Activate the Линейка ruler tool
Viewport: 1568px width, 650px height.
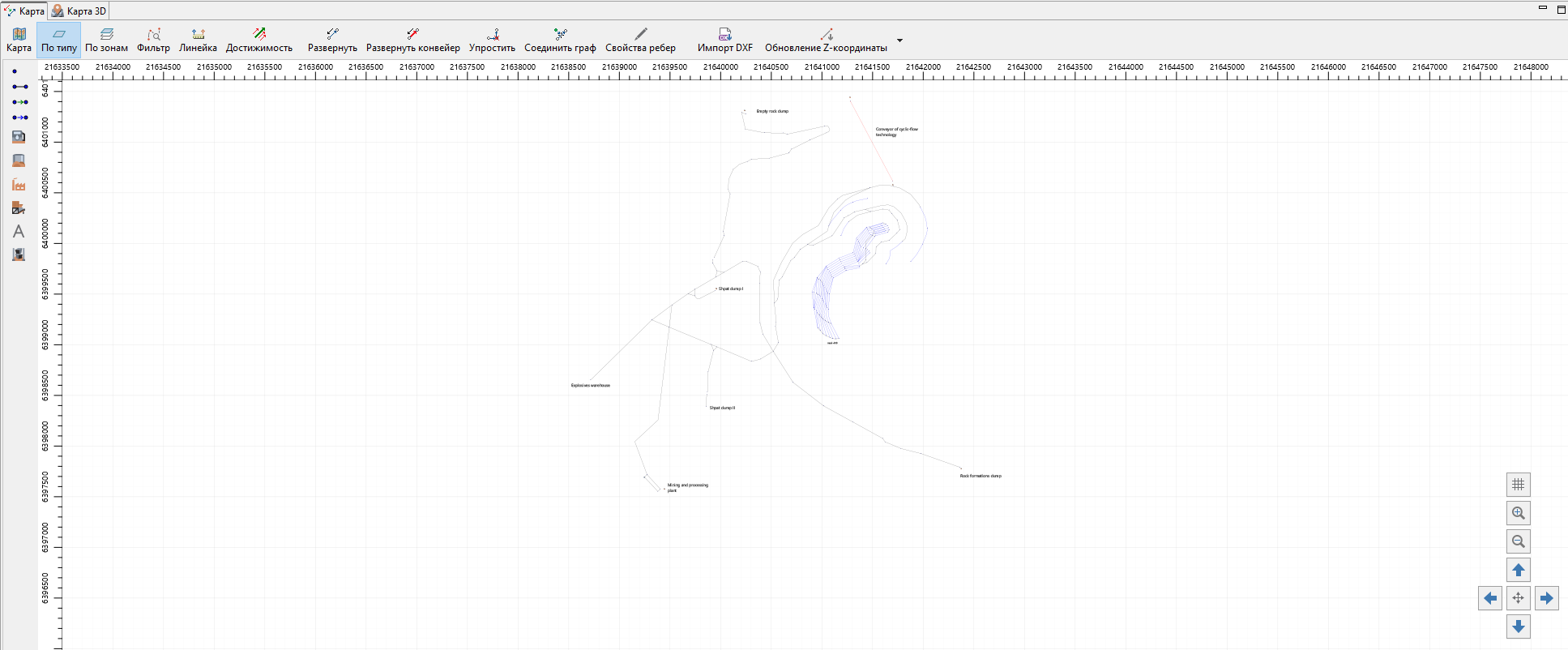198,40
